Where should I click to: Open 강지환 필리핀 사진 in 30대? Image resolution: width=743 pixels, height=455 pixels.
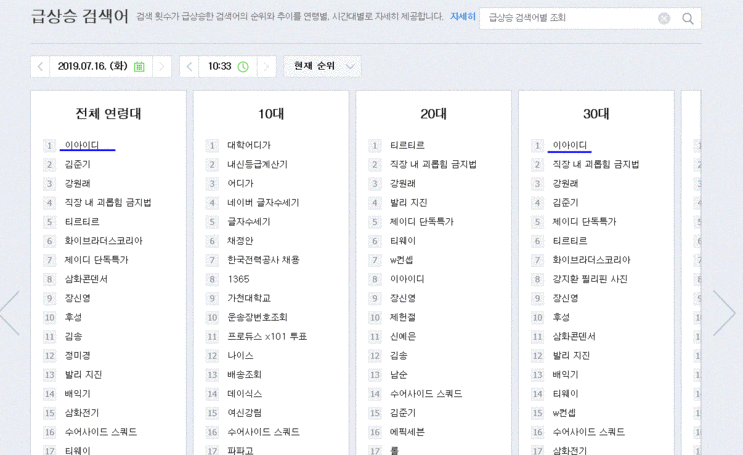click(589, 279)
